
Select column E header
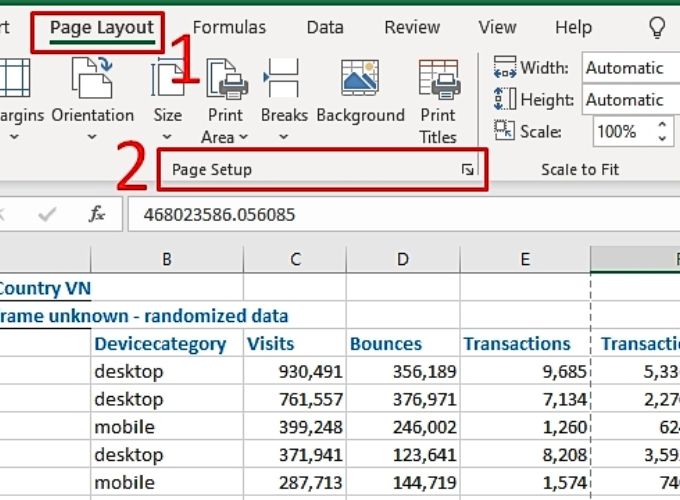525,259
